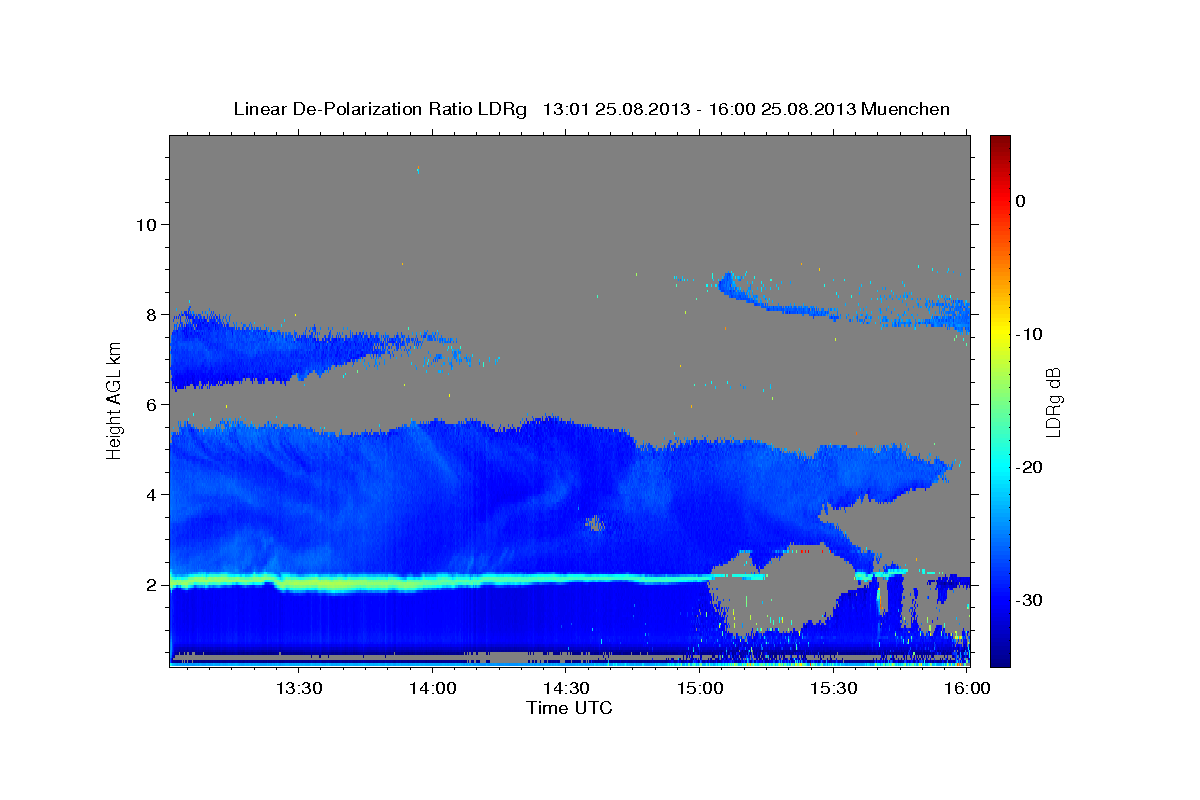1200x800 pixels.
Task: Click the height label '6'
Action: (x=150, y=404)
